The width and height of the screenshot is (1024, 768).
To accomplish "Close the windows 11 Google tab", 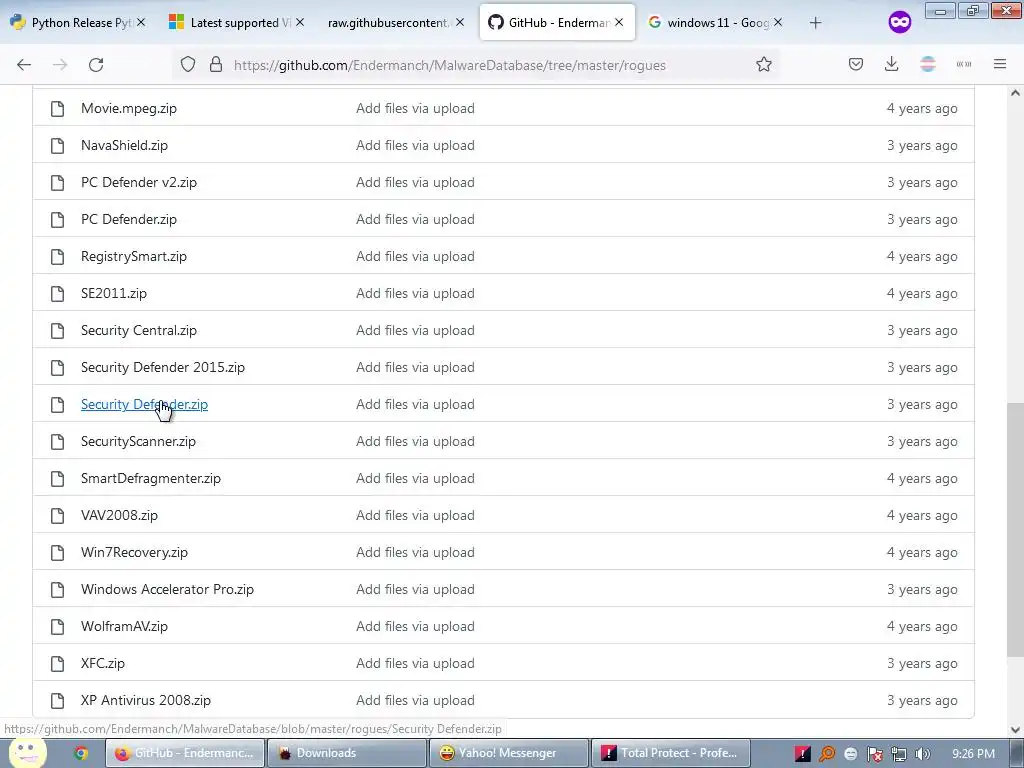I will tap(778, 22).
